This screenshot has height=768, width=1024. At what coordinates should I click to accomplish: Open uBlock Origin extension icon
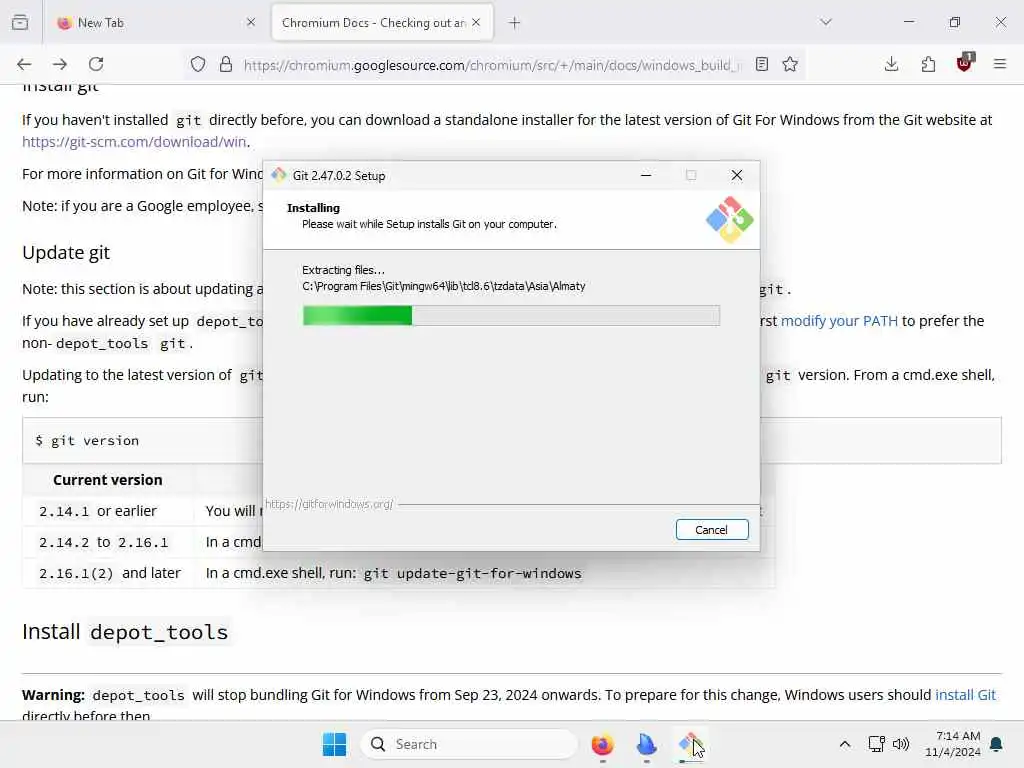[965, 63]
